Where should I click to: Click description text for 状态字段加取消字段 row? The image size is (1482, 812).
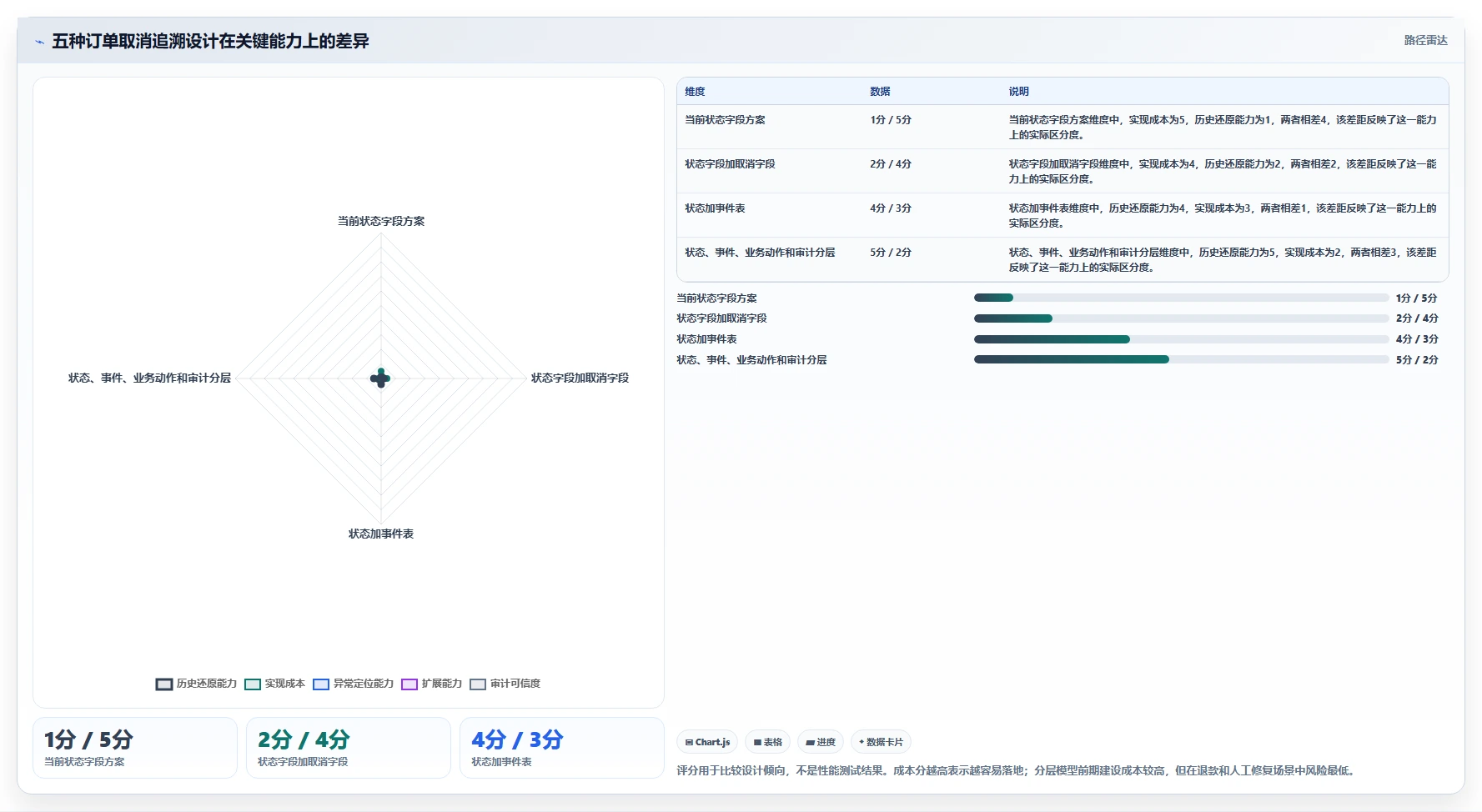(1223, 172)
